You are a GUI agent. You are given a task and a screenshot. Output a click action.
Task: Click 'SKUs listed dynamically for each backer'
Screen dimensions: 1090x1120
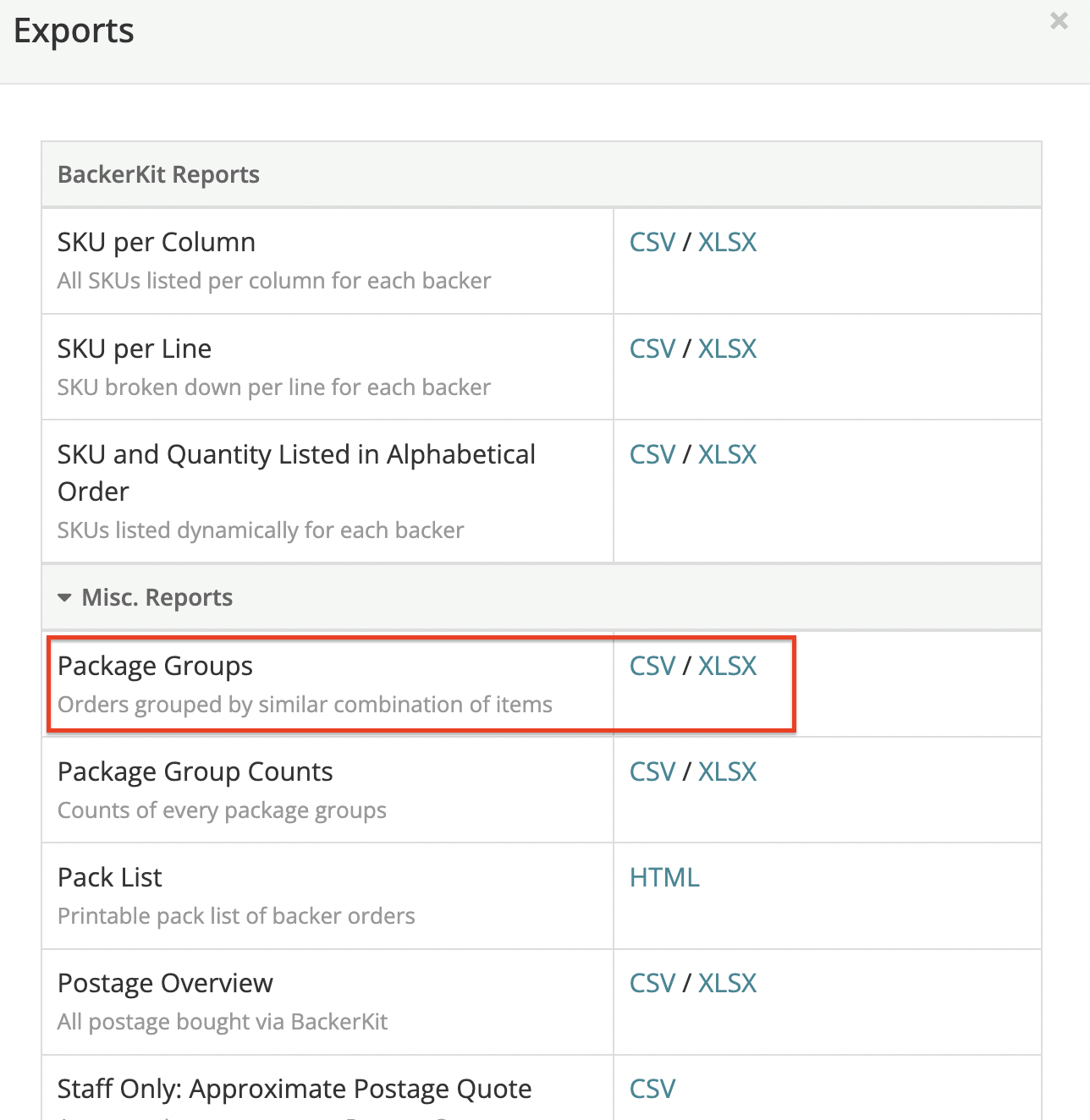pyautogui.click(x=261, y=530)
